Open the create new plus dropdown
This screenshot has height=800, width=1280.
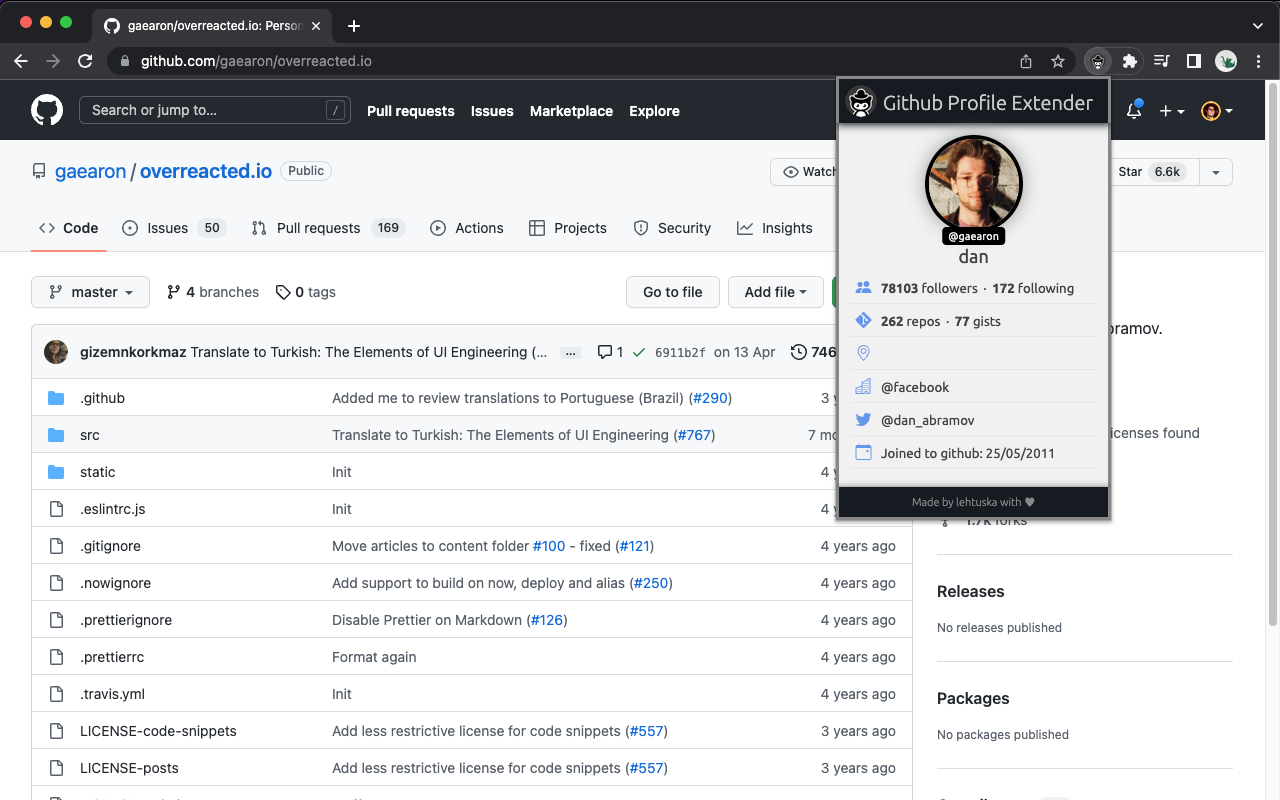click(x=1172, y=111)
